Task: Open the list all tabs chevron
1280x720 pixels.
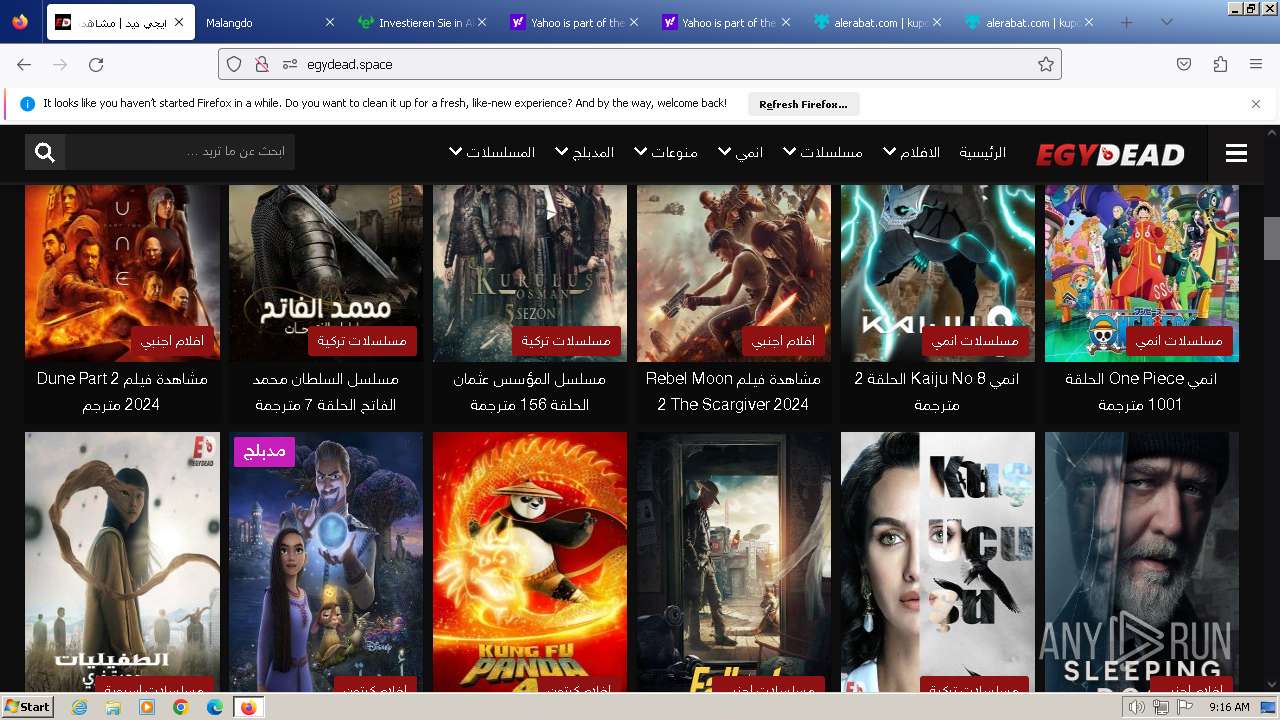Action: pyautogui.click(x=1166, y=22)
